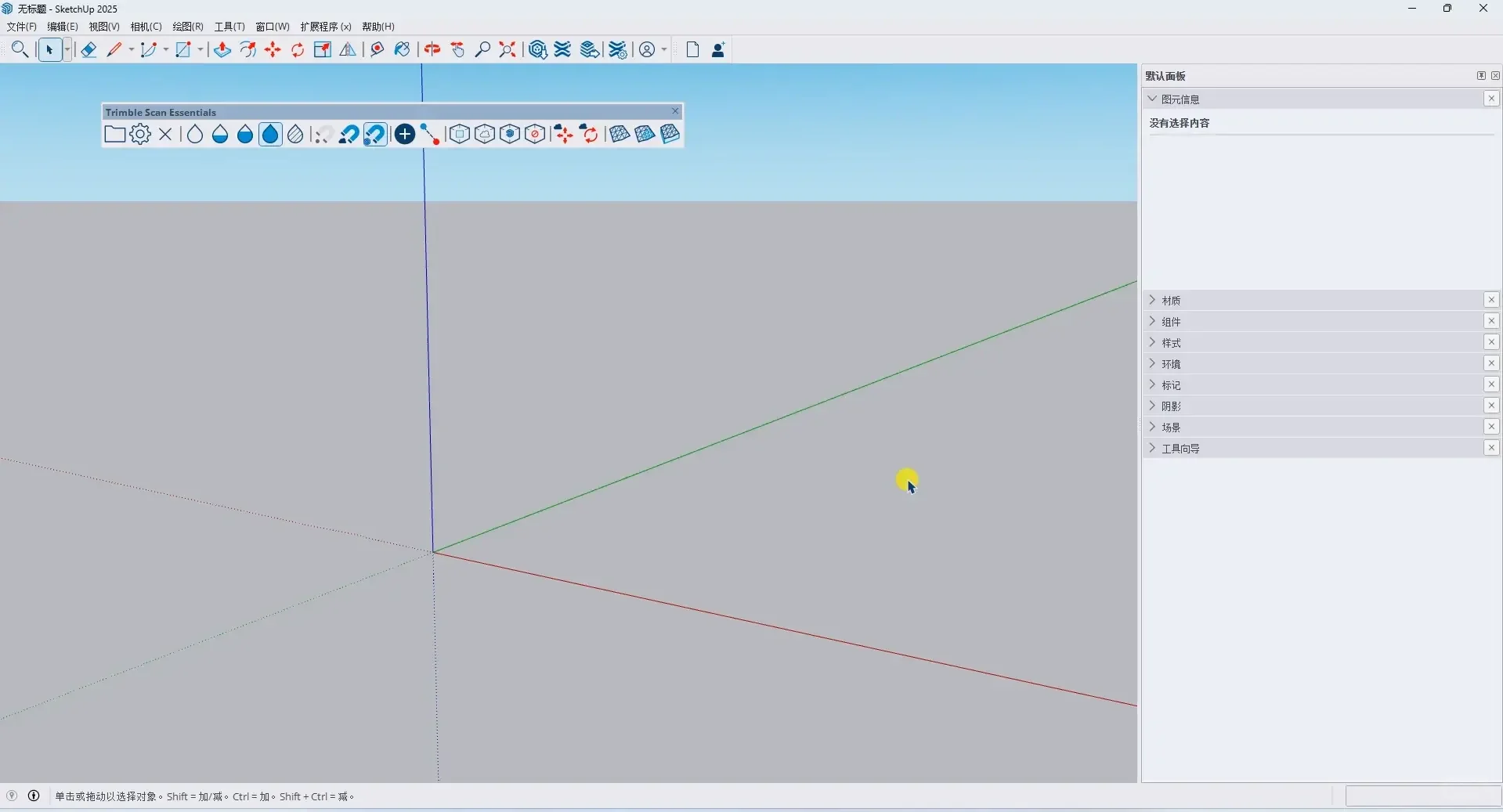This screenshot has width=1503, height=812.
Task: Click the first mesh grid icon in Scan Essentials
Action: (x=620, y=135)
